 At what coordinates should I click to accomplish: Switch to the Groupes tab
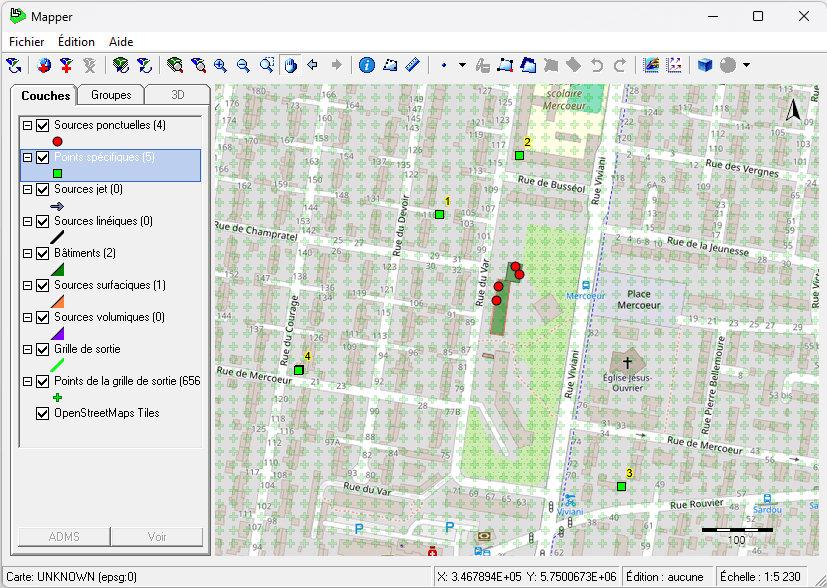pyautogui.click(x=111, y=95)
